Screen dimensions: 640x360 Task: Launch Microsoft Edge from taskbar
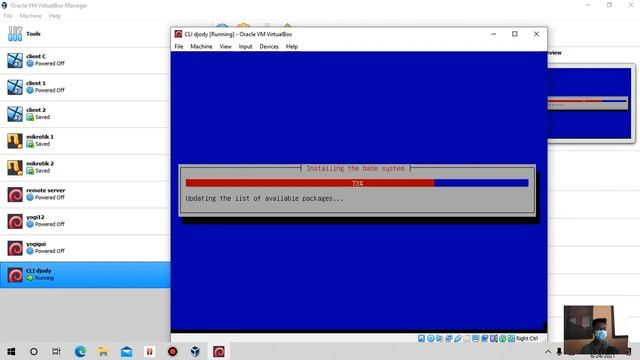pyautogui.click(x=80, y=351)
